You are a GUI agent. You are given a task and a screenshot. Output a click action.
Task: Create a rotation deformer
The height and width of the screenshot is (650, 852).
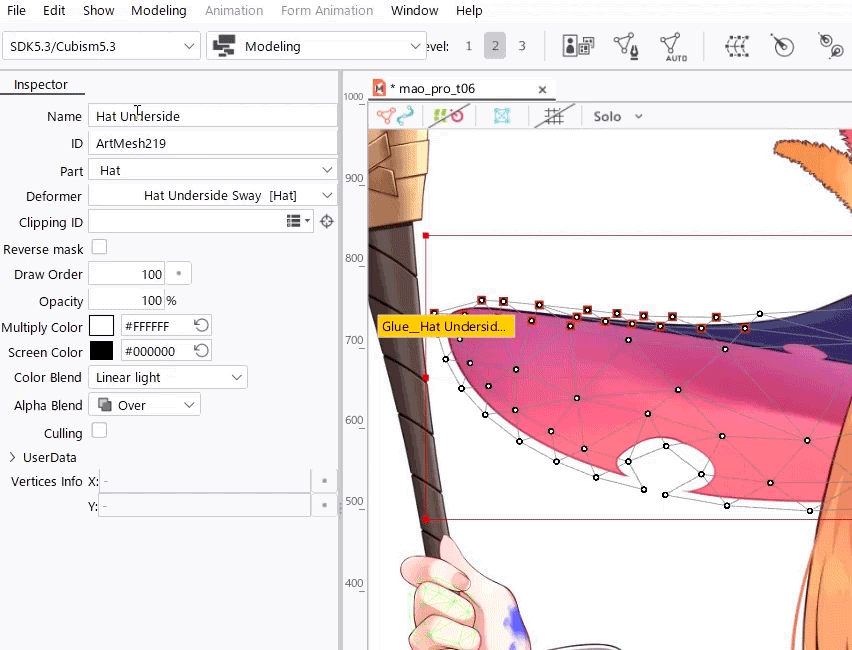[x=782, y=46]
